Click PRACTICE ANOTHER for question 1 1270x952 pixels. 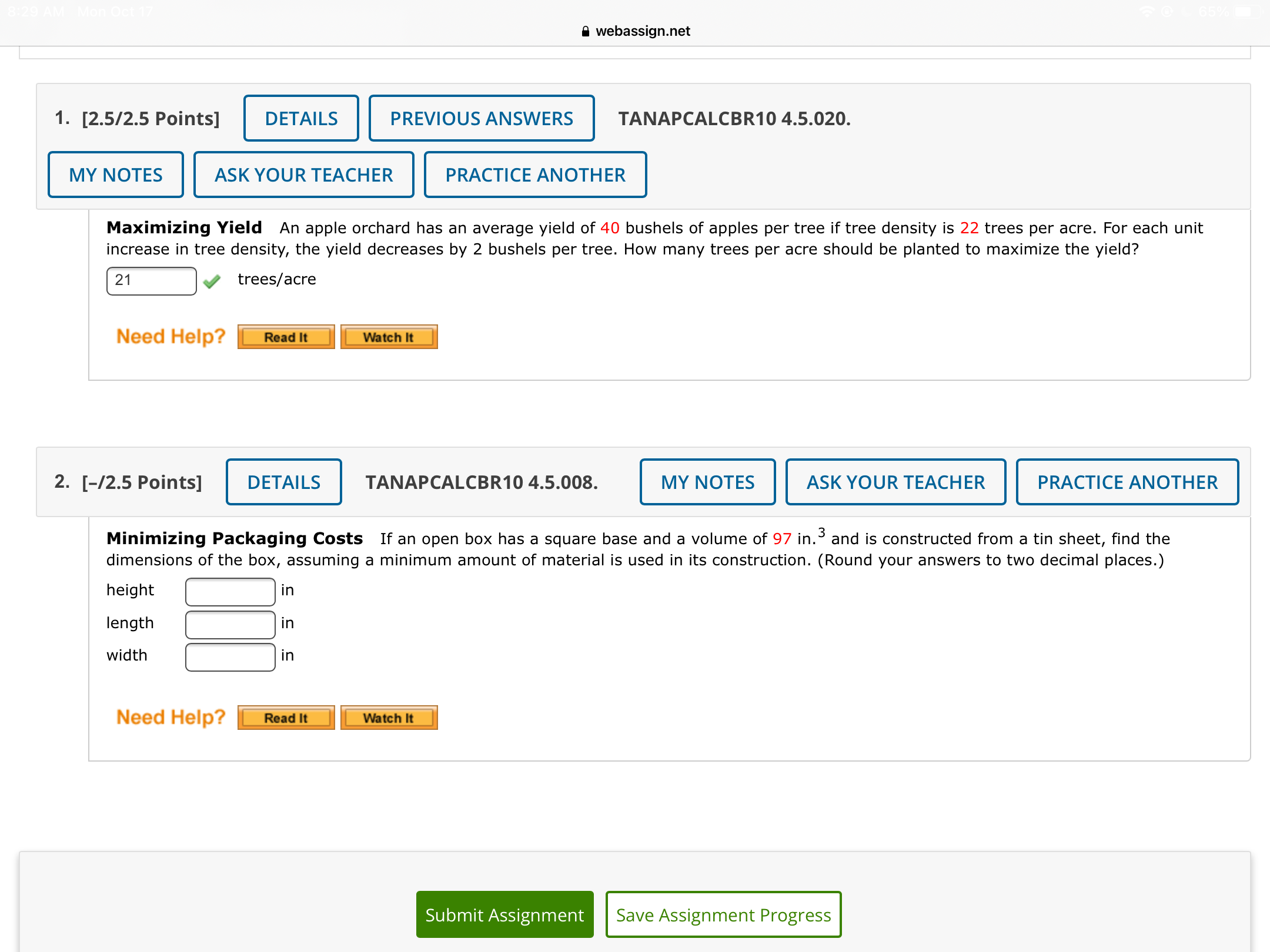[x=535, y=175]
